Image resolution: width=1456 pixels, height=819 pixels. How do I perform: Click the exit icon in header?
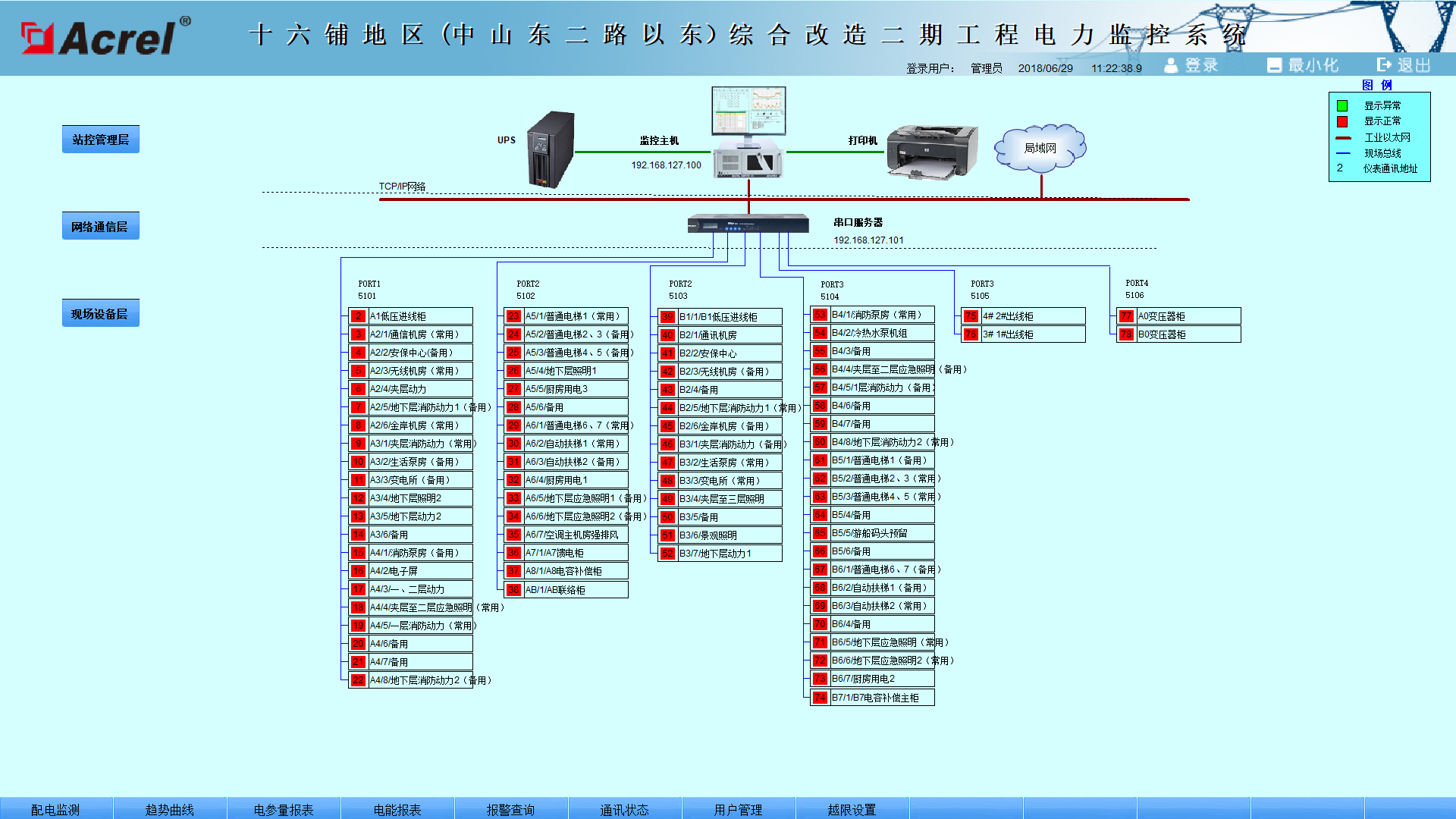coord(1385,65)
